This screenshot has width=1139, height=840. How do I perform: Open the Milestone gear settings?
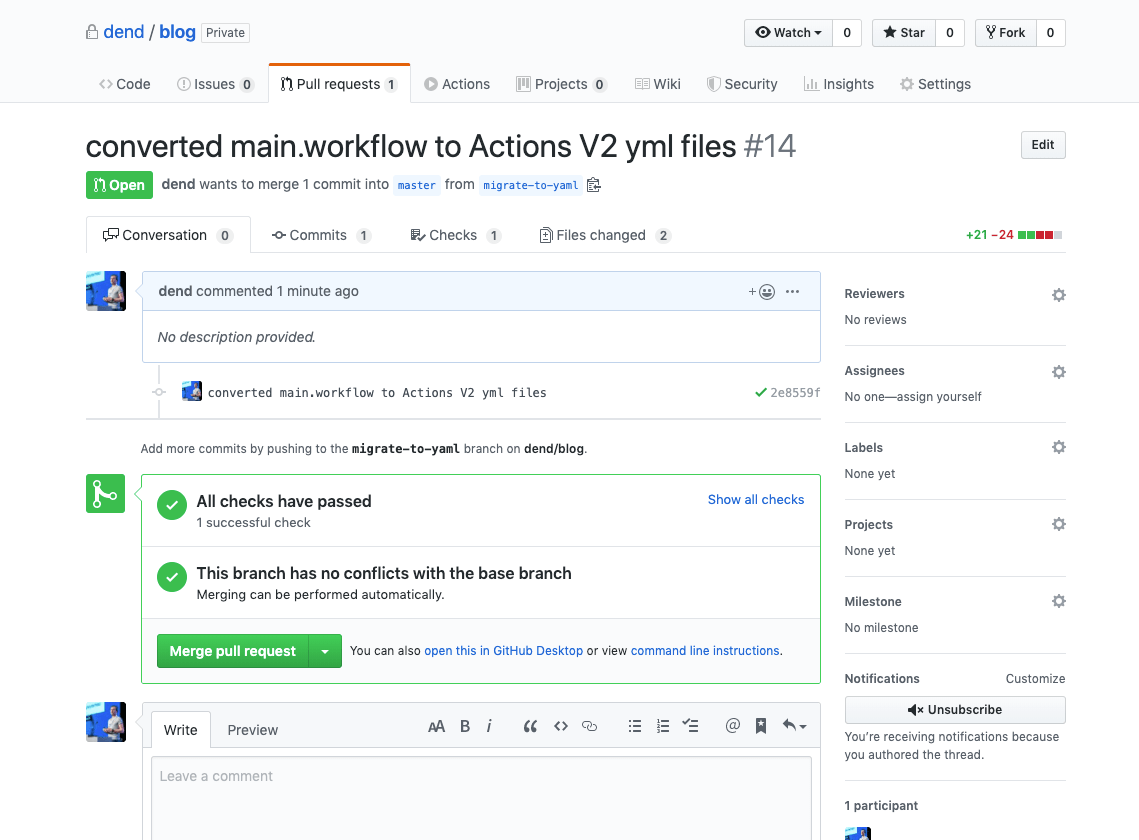[x=1058, y=601]
